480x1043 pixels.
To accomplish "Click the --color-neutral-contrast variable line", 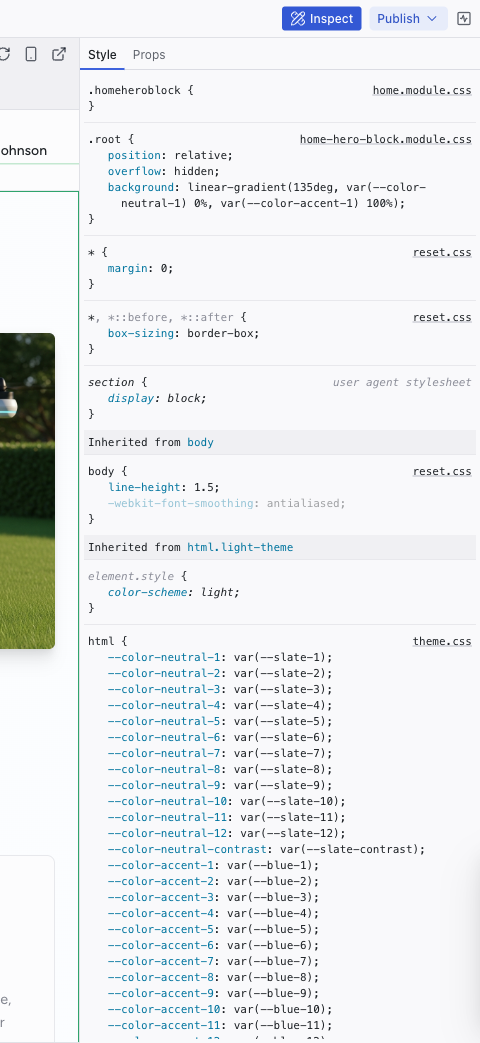I will pos(267,849).
